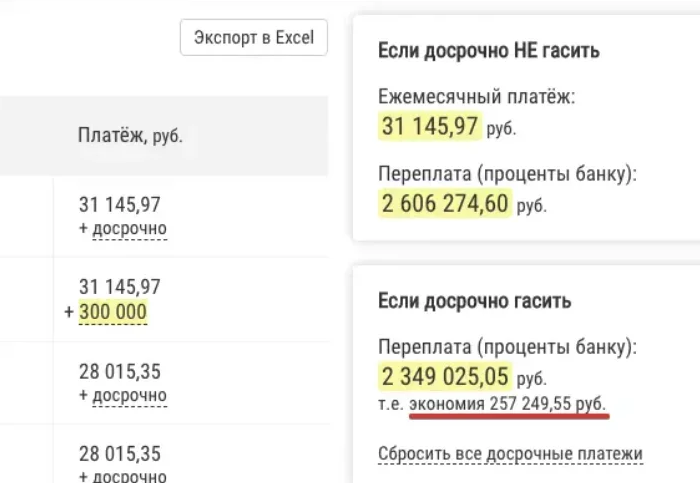Select the heading Если досрочно НЕ гасить
Viewport: 700px width, 483px height.
click(x=488, y=50)
